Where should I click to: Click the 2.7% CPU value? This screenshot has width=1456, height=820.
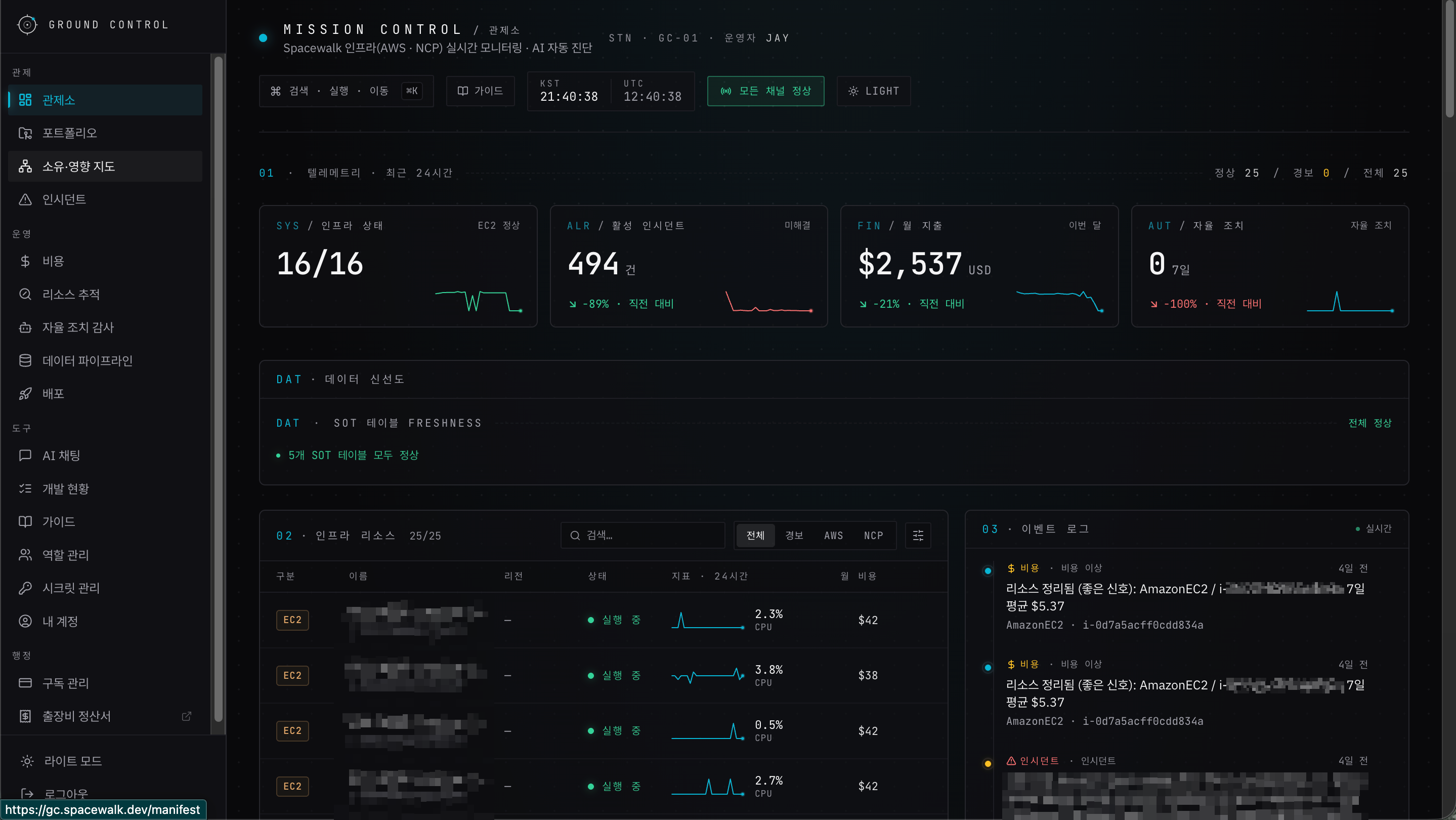pos(768,781)
